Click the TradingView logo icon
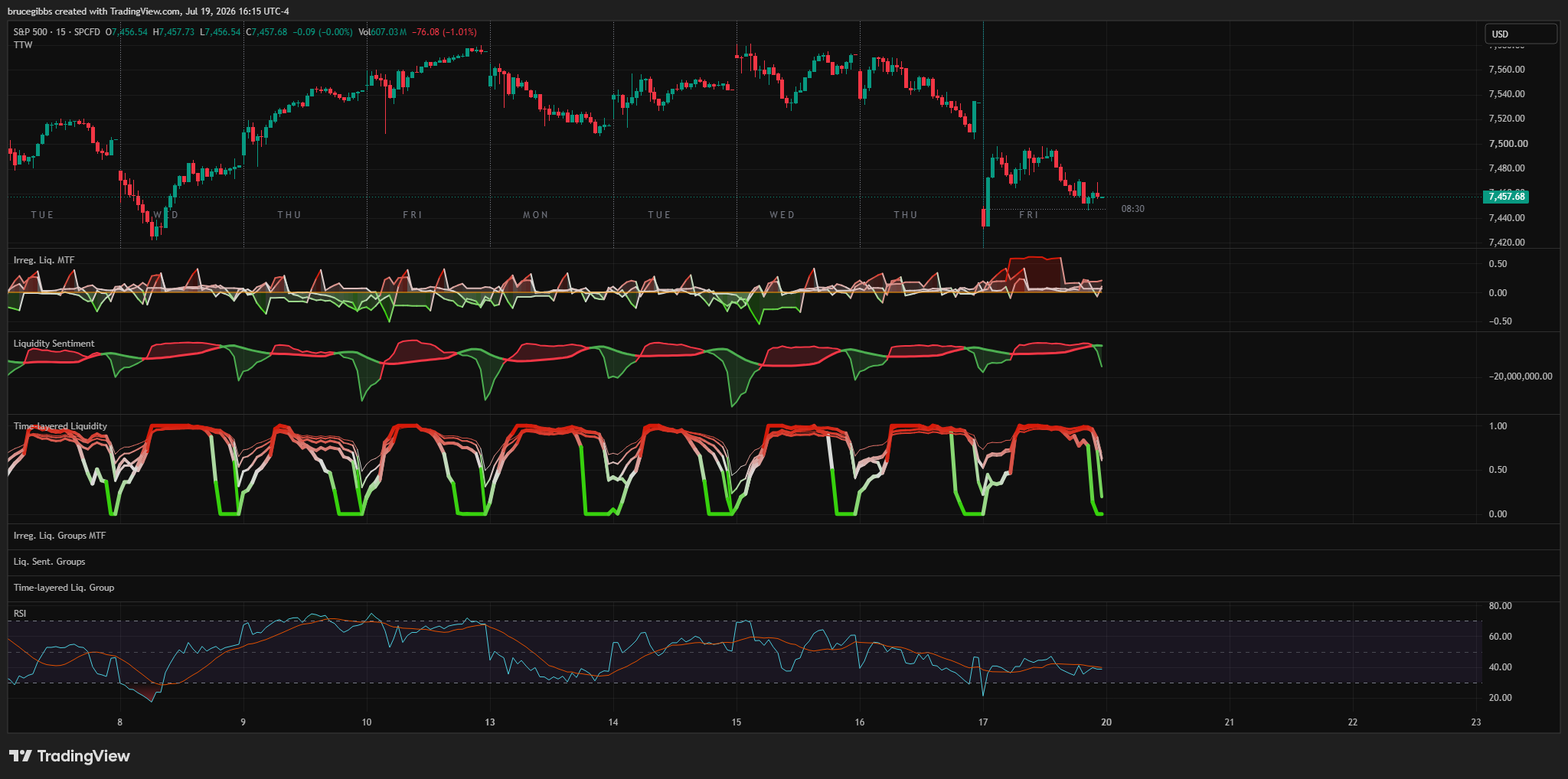Image resolution: width=1568 pixels, height=779 pixels. tap(21, 756)
